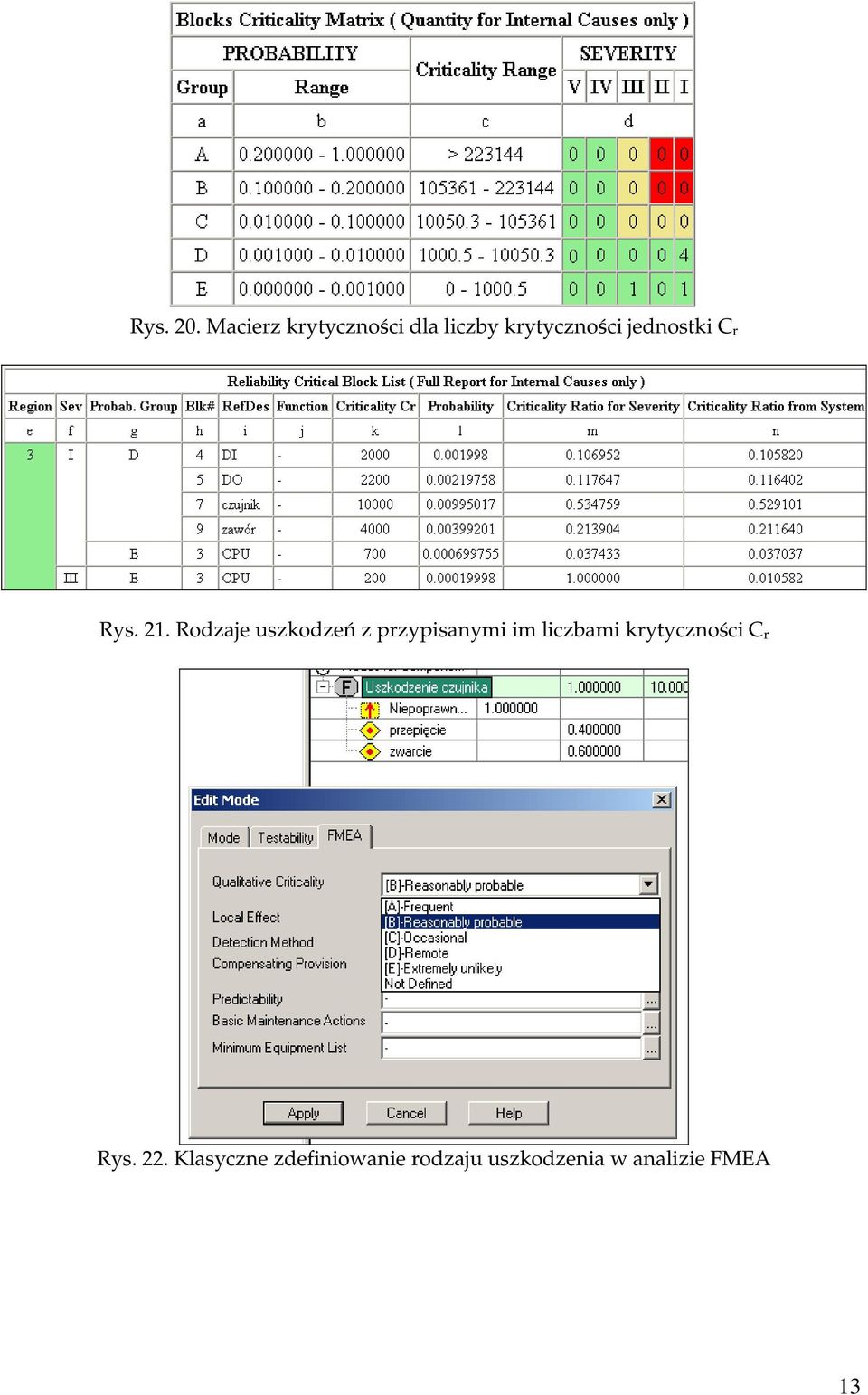Select the Uszkodzenie czujnika tree row
Screen dimensions: 868x1395
pyautogui.click(x=427, y=687)
